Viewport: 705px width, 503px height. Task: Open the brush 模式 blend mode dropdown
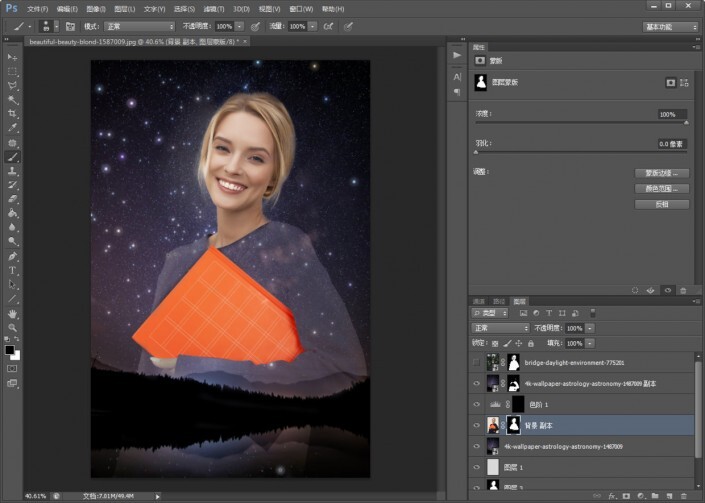pyautogui.click(x=138, y=27)
